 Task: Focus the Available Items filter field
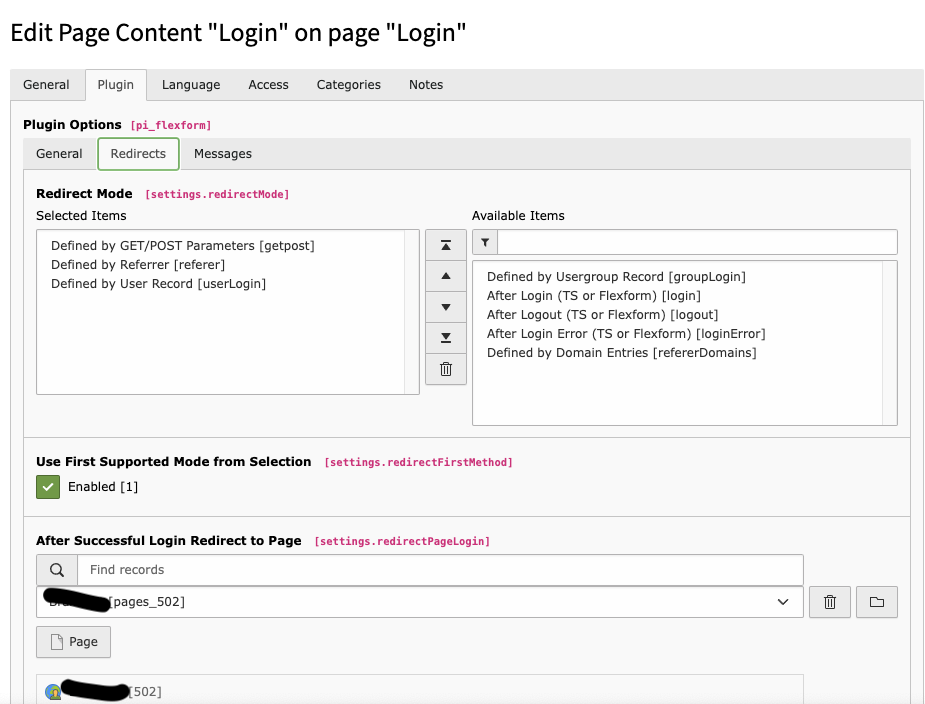[x=697, y=242]
